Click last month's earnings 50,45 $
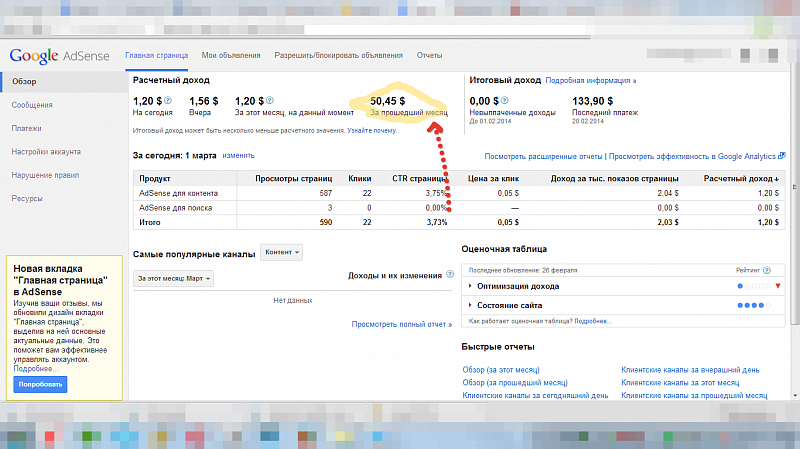This screenshot has width=800, height=449. (387, 101)
